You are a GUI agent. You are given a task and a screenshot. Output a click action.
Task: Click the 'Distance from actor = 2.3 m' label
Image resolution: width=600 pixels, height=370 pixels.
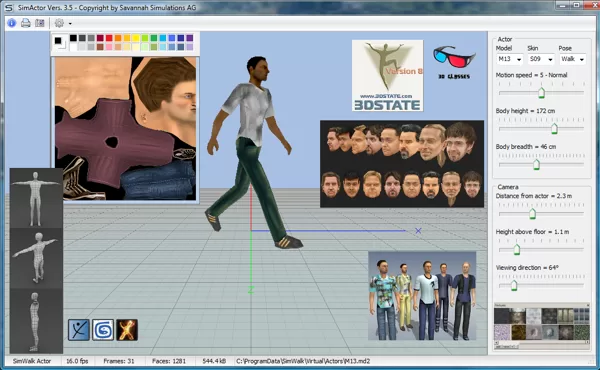coord(534,196)
